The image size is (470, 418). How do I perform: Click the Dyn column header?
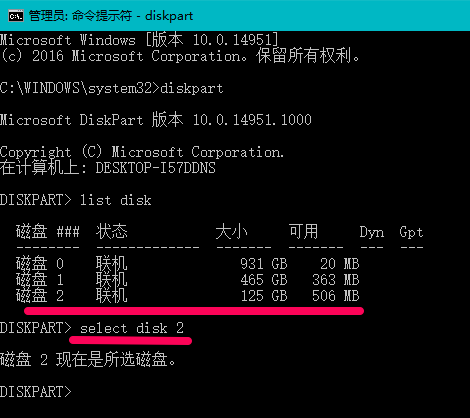pyautogui.click(x=372, y=232)
